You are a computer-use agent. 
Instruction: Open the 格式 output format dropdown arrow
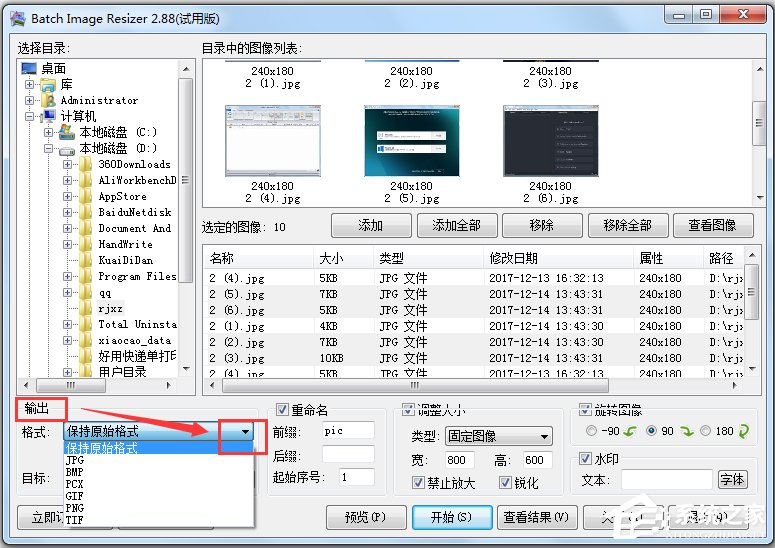pos(245,431)
